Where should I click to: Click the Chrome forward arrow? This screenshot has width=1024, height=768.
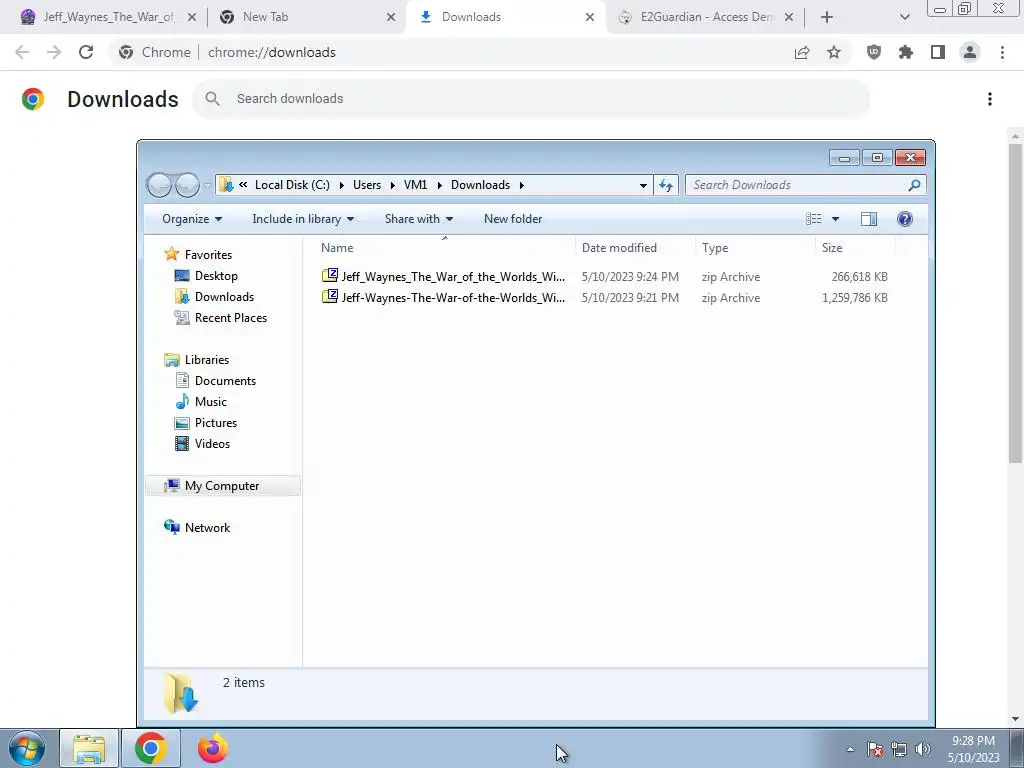tap(54, 52)
